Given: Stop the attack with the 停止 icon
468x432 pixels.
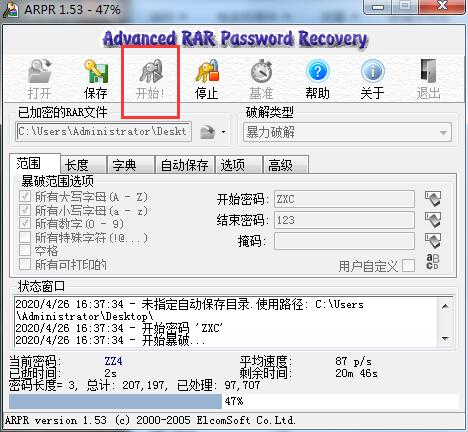Looking at the screenshot, I should 207,71.
